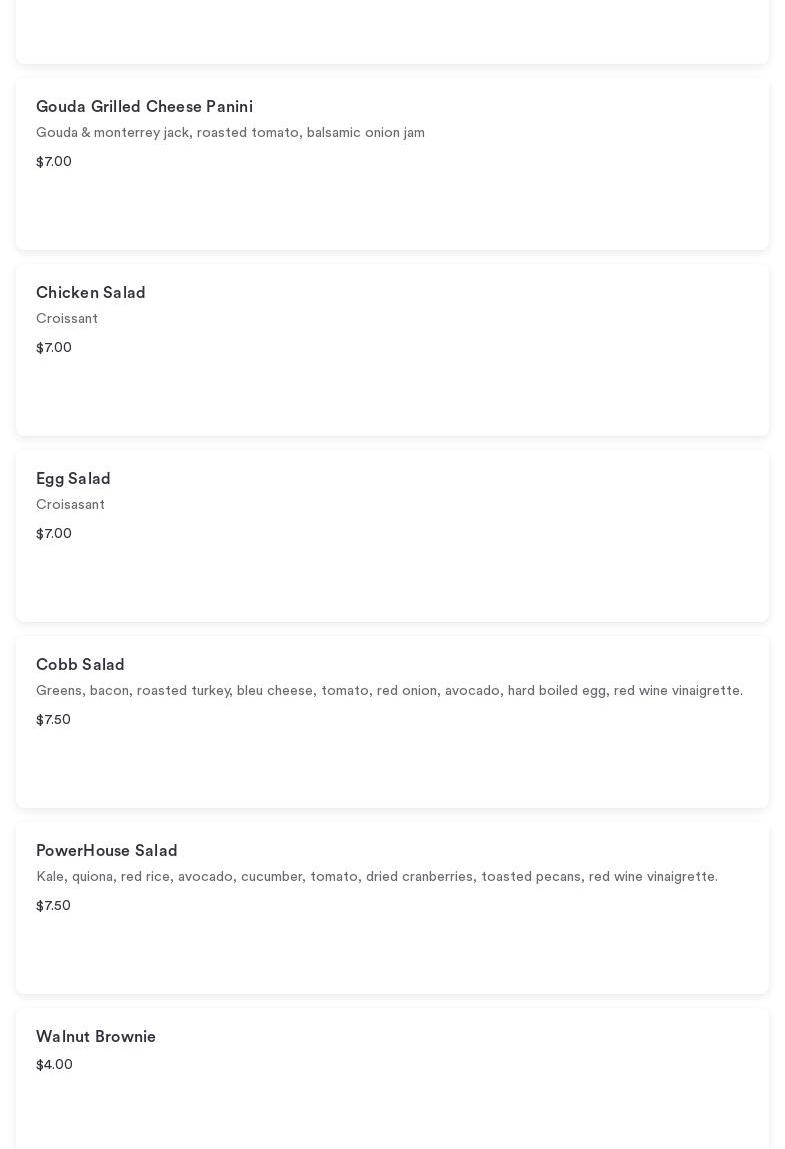785x1149 pixels.
Task: Click the Egg Salad $7.00 price
Action: pyautogui.click(x=54, y=534)
